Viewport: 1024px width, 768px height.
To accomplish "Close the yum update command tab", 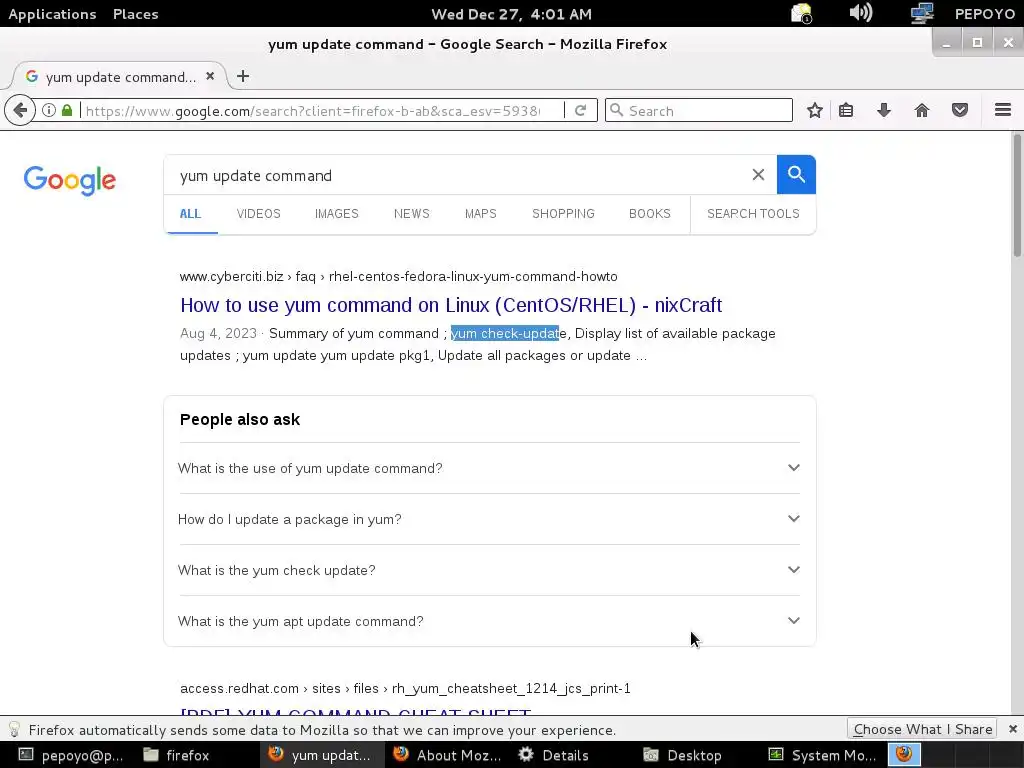I will pyautogui.click(x=210, y=76).
